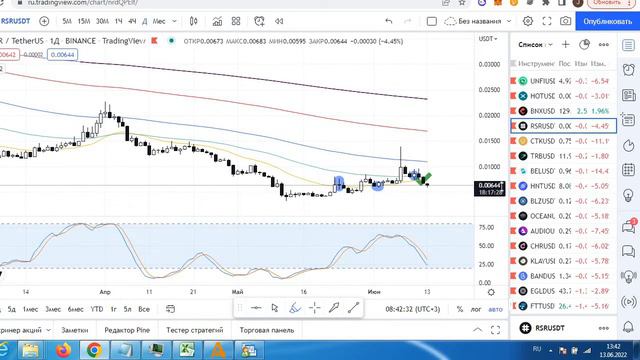
Task: Add a compare symbol with the plus circle
Action: coord(44,21)
